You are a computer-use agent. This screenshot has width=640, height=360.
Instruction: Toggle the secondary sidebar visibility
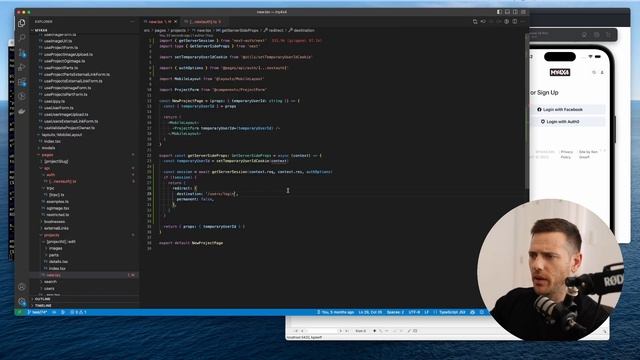click(515, 12)
